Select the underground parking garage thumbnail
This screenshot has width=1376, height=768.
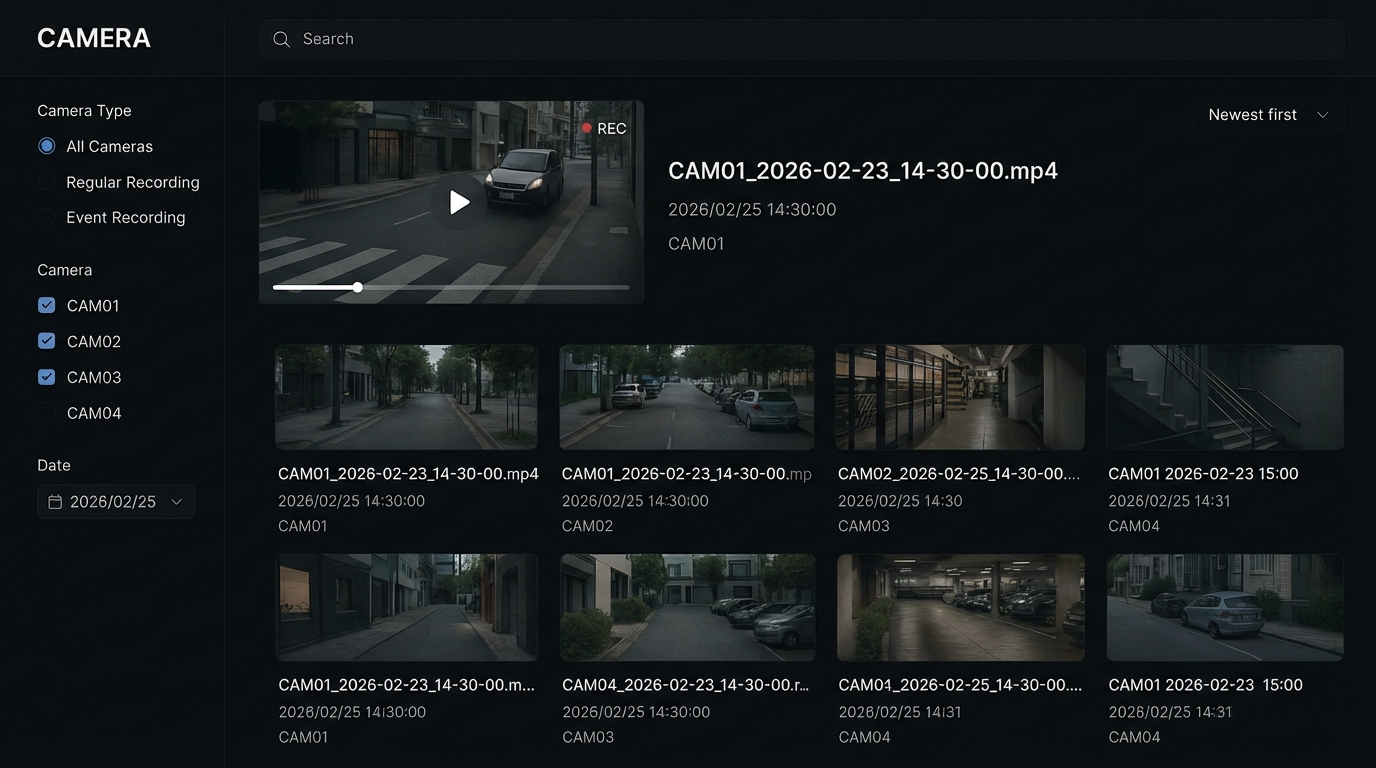click(960, 607)
